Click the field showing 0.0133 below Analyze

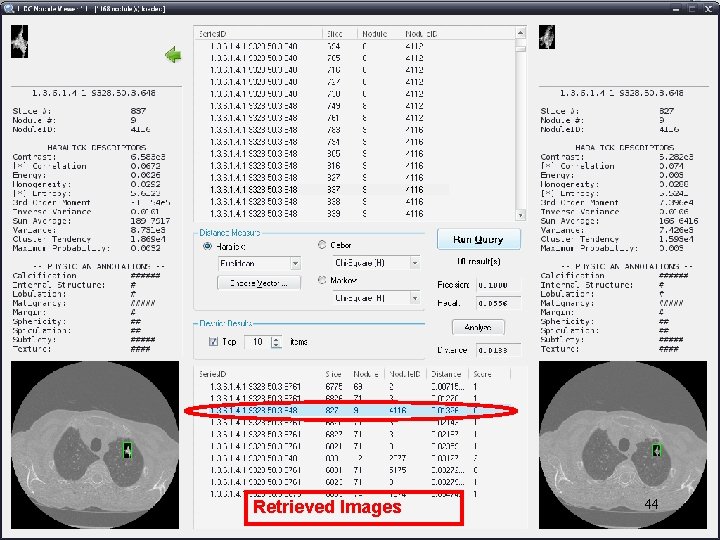point(498,350)
